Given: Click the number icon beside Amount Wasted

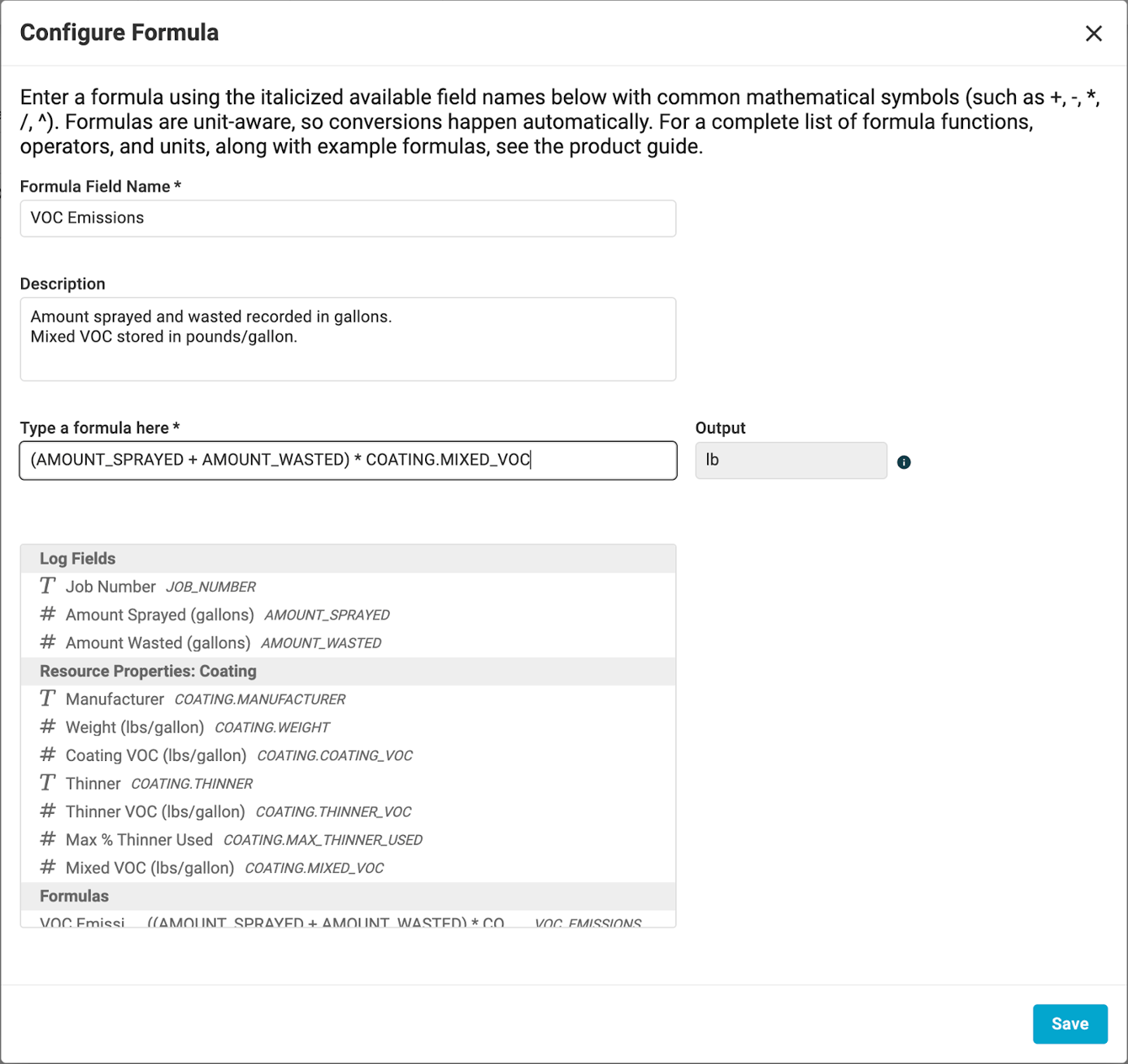Looking at the screenshot, I should point(48,642).
